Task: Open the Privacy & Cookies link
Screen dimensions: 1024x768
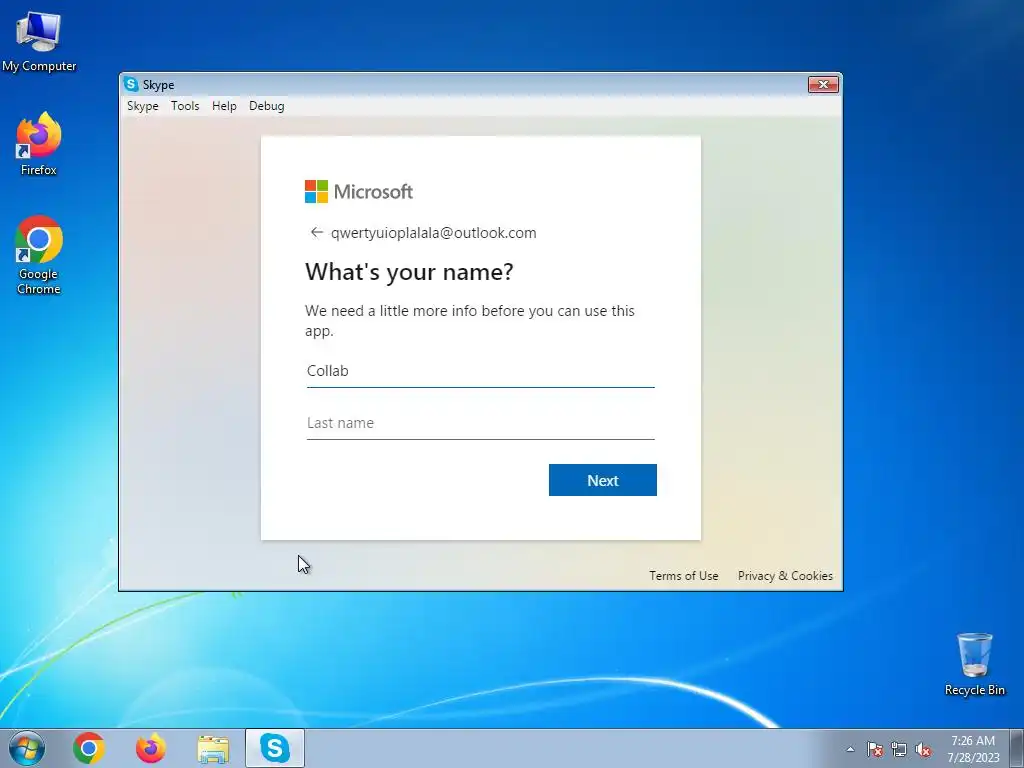Action: (785, 575)
